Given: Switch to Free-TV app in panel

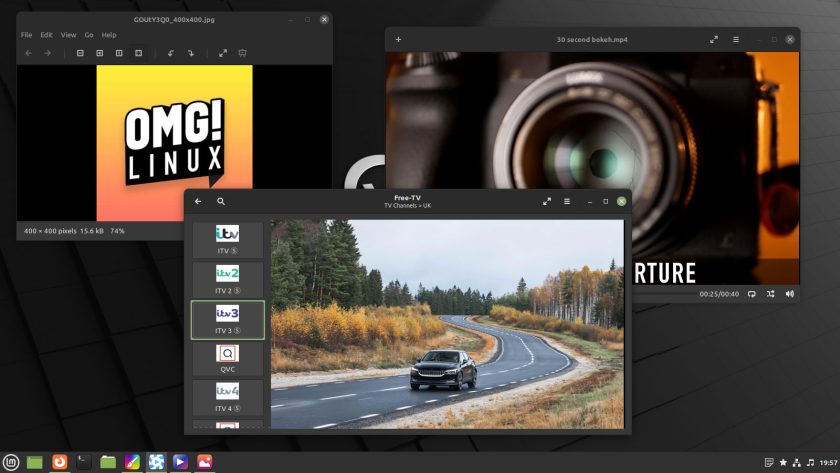Looking at the screenshot, I should click(x=156, y=462).
